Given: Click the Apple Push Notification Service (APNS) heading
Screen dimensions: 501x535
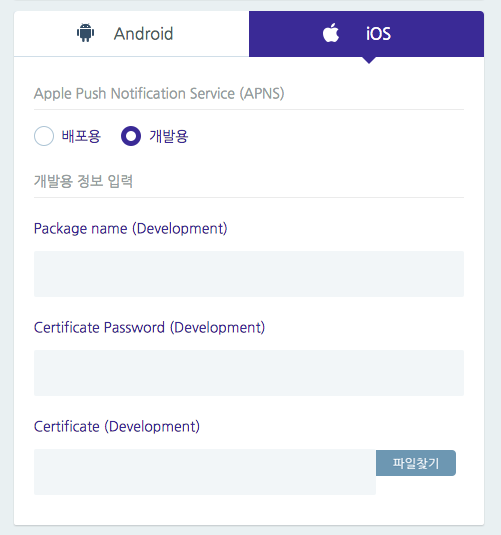Looking at the screenshot, I should coord(159,93).
